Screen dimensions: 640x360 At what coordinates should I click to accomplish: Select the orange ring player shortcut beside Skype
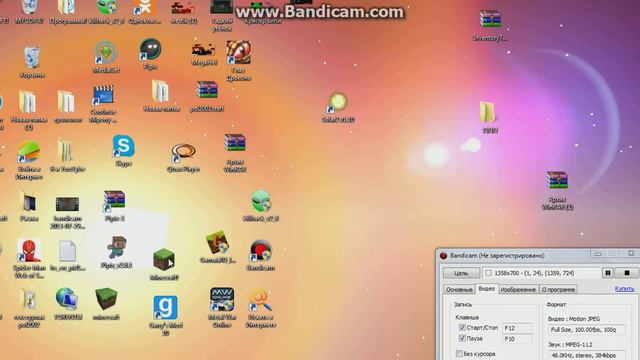coord(183,153)
